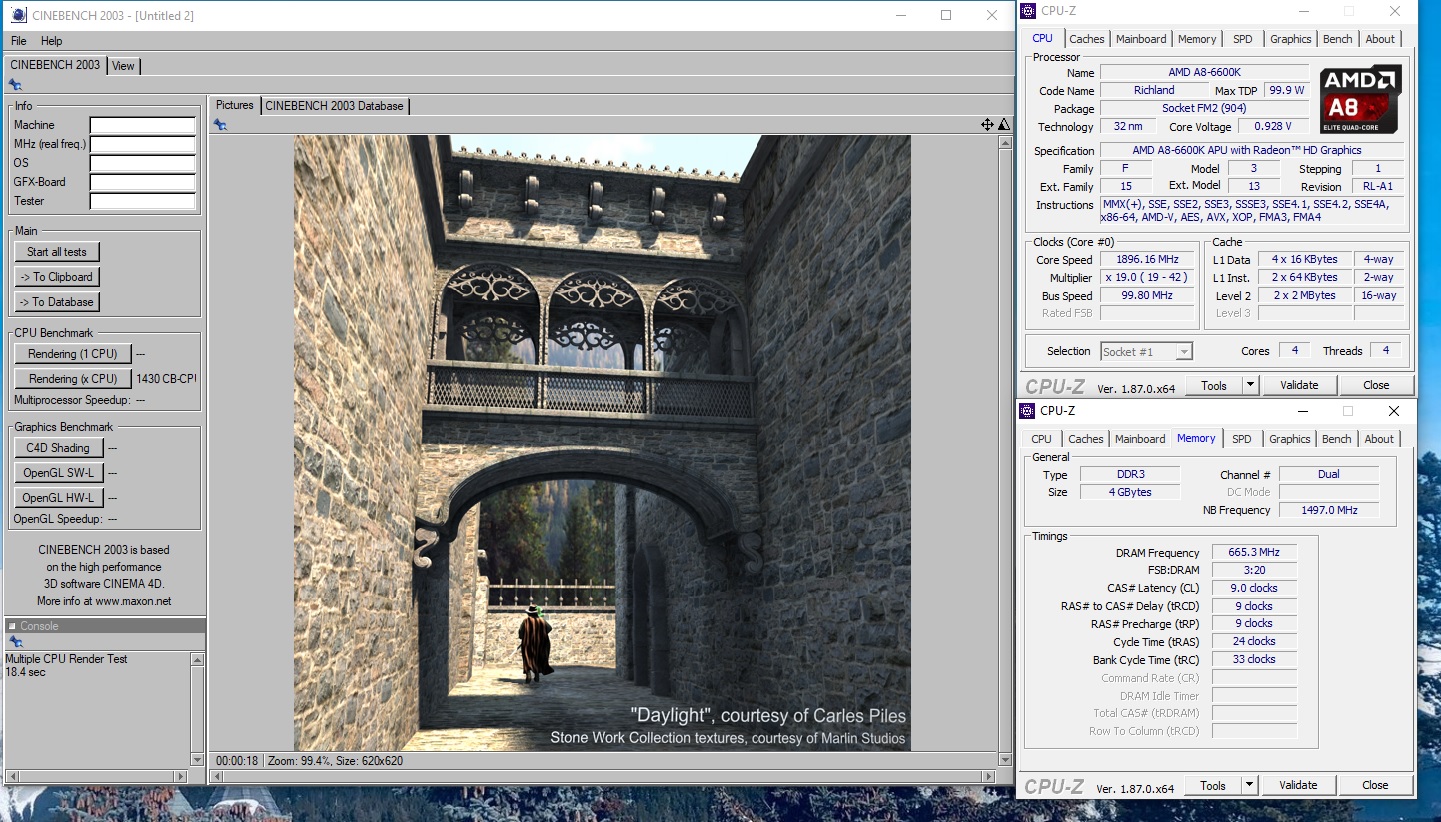1441x822 pixels.
Task: Open the File menu in CINEBENCH
Action: tap(19, 41)
